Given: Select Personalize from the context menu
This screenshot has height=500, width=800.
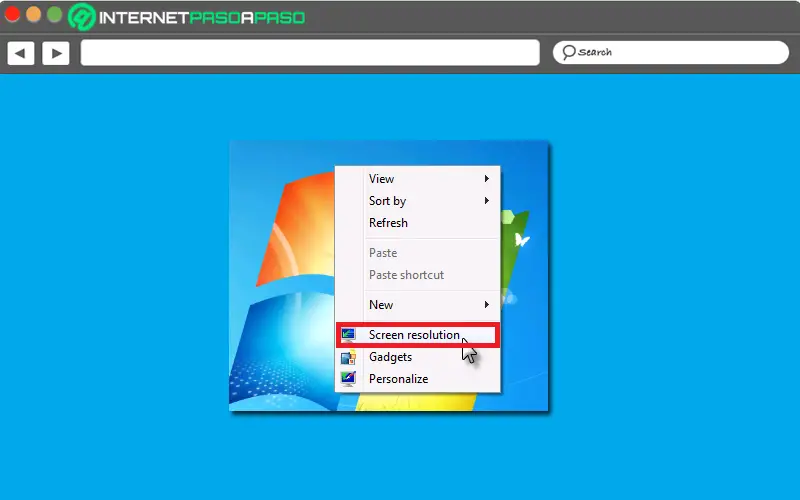Looking at the screenshot, I should 417,379.
